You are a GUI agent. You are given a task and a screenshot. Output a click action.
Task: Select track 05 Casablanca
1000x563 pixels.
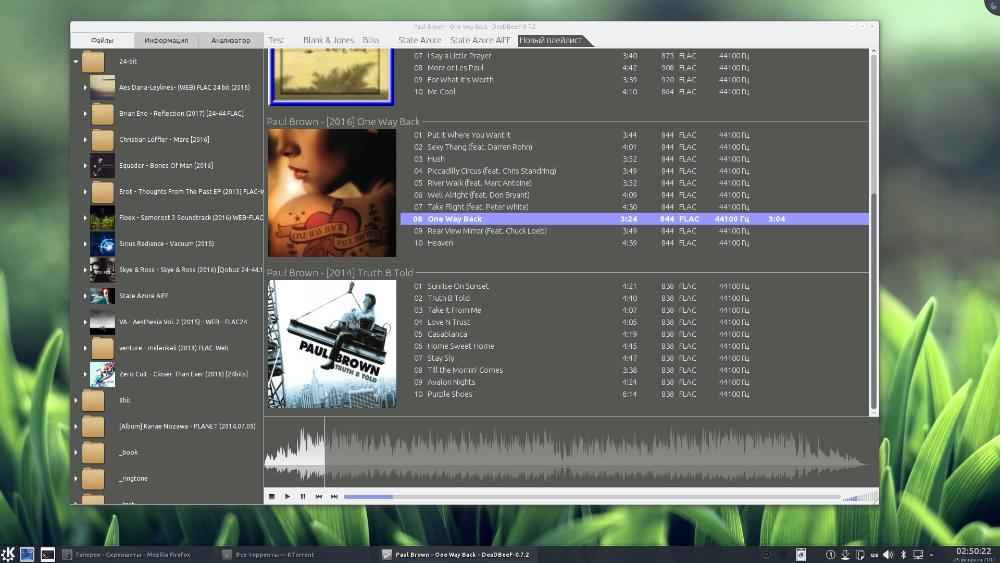(634, 334)
